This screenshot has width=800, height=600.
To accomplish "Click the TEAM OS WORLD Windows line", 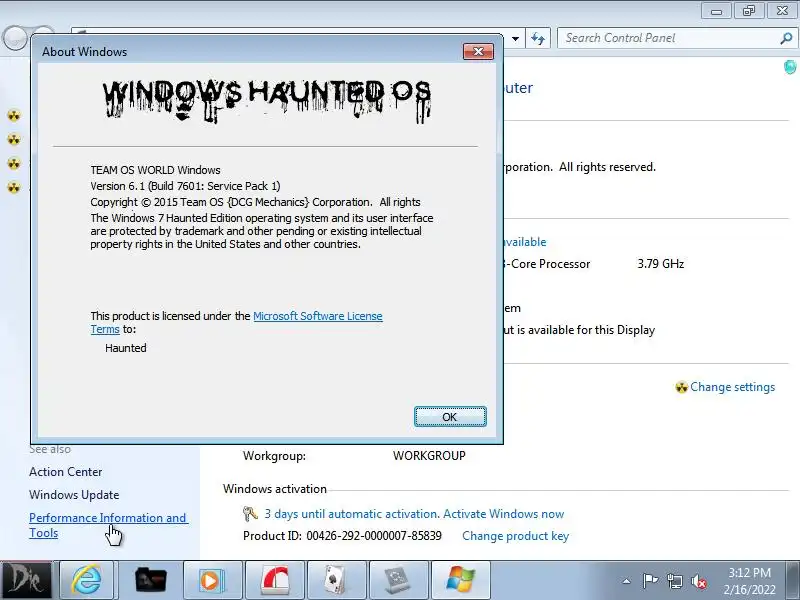I will (x=155, y=170).
